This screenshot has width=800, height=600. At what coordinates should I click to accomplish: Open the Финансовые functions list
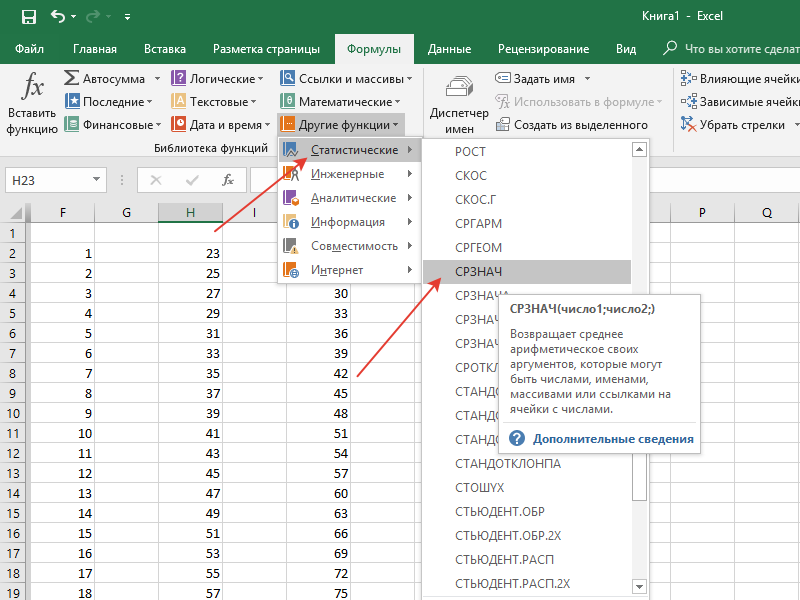click(x=113, y=124)
